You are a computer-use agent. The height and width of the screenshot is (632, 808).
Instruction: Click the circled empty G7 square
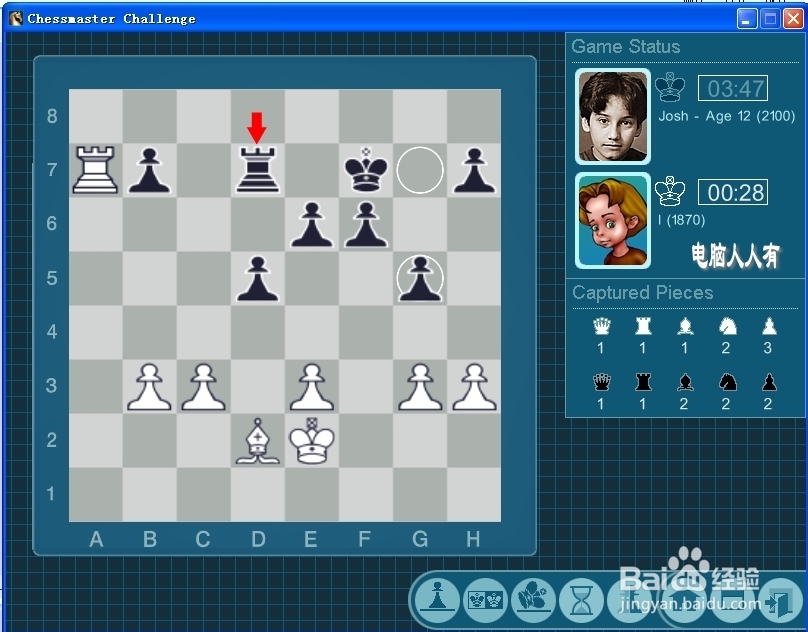420,170
